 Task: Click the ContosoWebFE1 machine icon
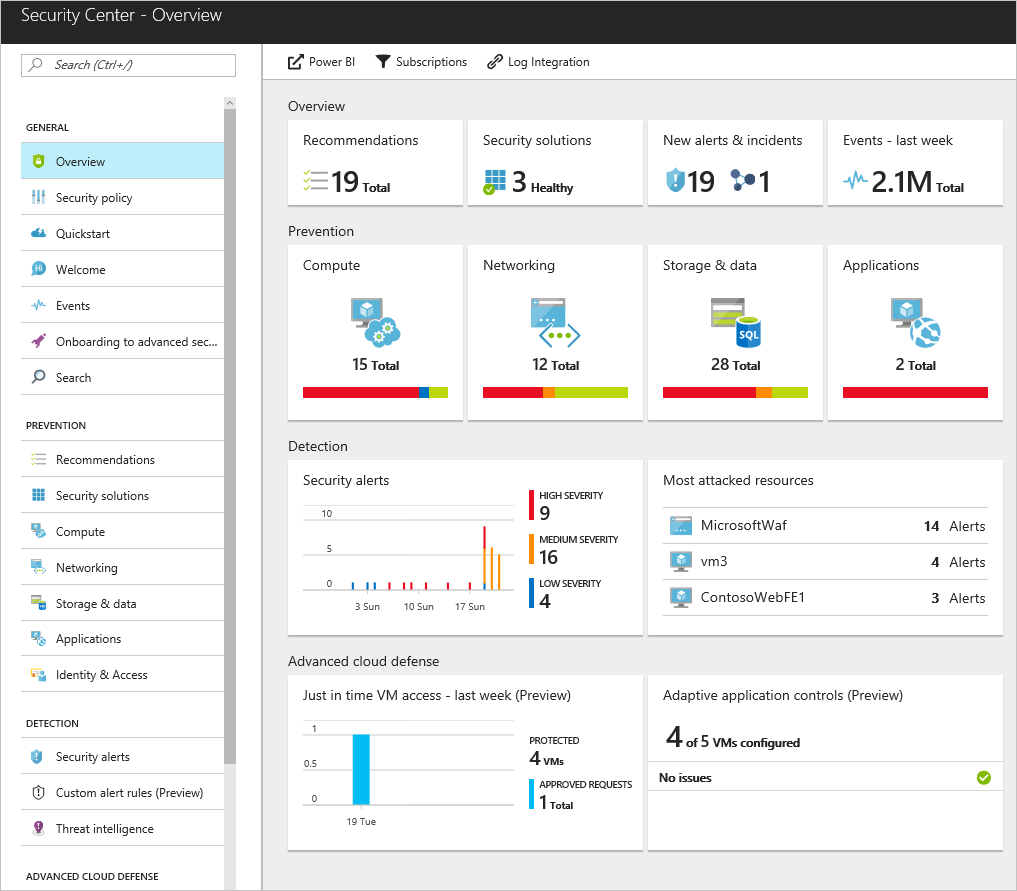[x=680, y=597]
